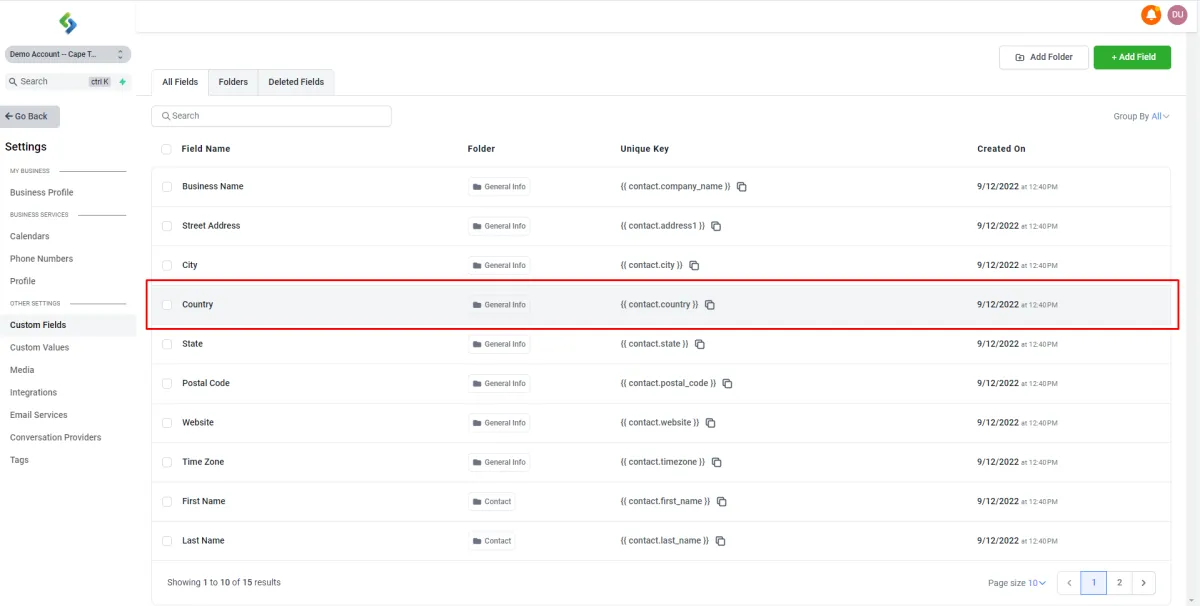The height and width of the screenshot is (606, 1200).
Task: Open Custom Values settings
Action: tap(40, 348)
